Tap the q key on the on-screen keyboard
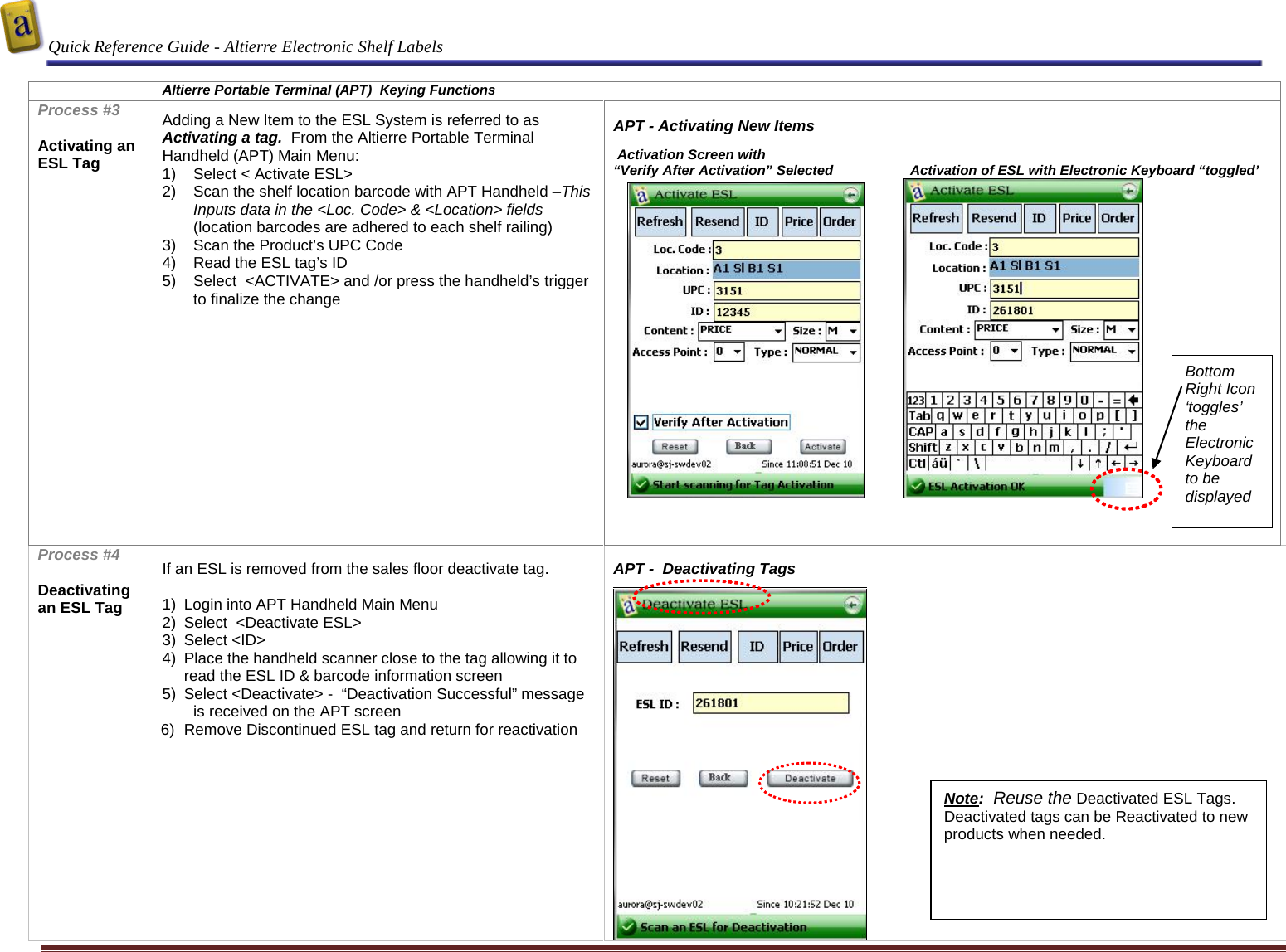This screenshot has height=952, width=1286. click(x=940, y=415)
